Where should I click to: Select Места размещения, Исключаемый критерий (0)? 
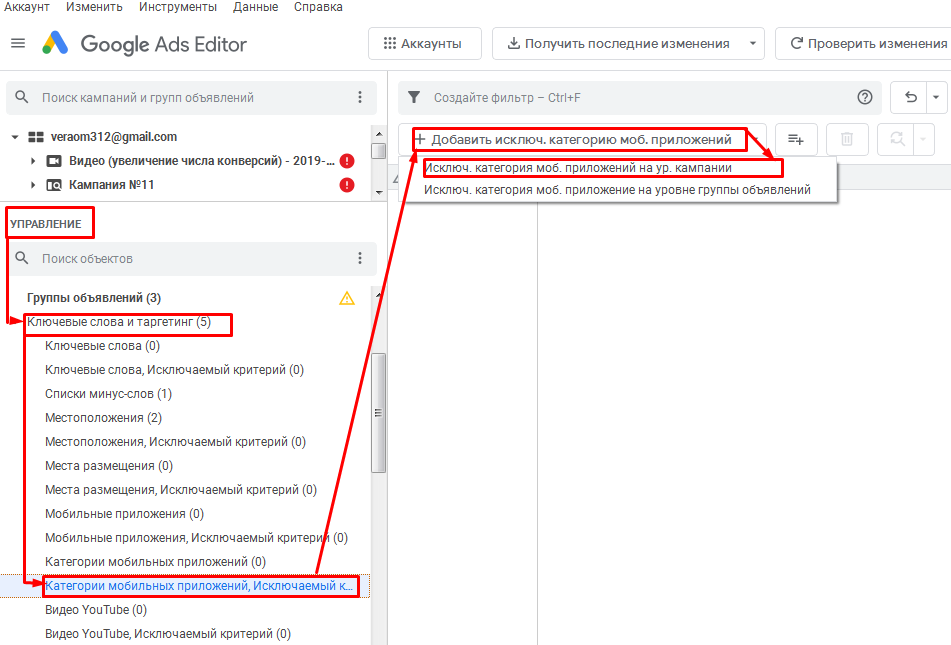(181, 490)
